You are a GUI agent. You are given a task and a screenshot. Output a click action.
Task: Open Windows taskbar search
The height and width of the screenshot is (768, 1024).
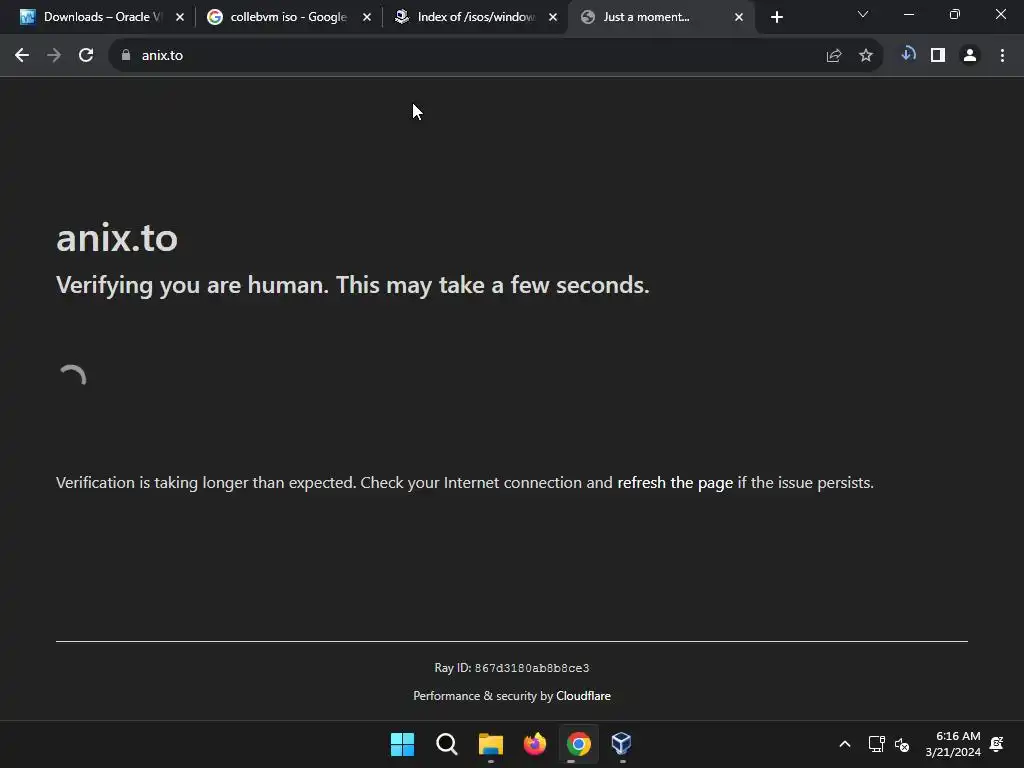click(447, 744)
